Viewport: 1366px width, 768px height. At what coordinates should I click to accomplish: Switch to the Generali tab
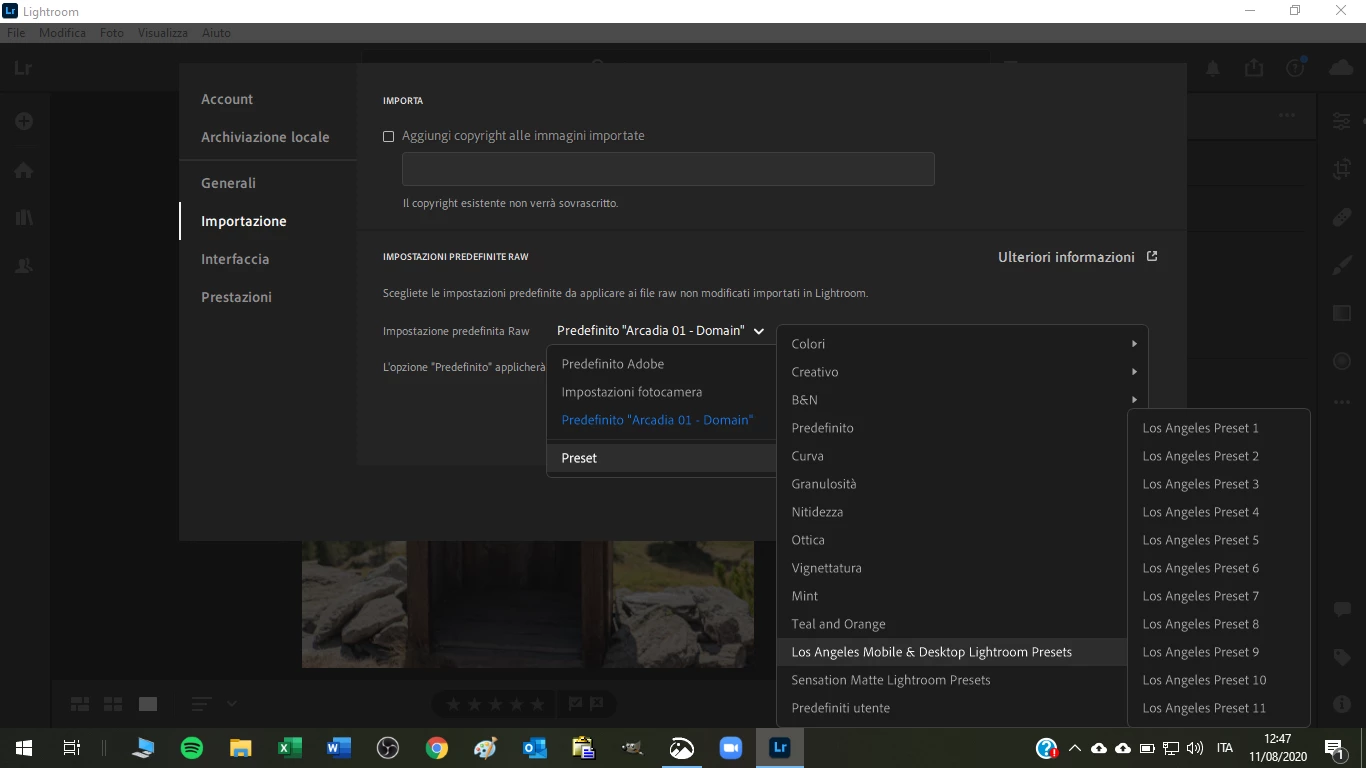pos(228,183)
